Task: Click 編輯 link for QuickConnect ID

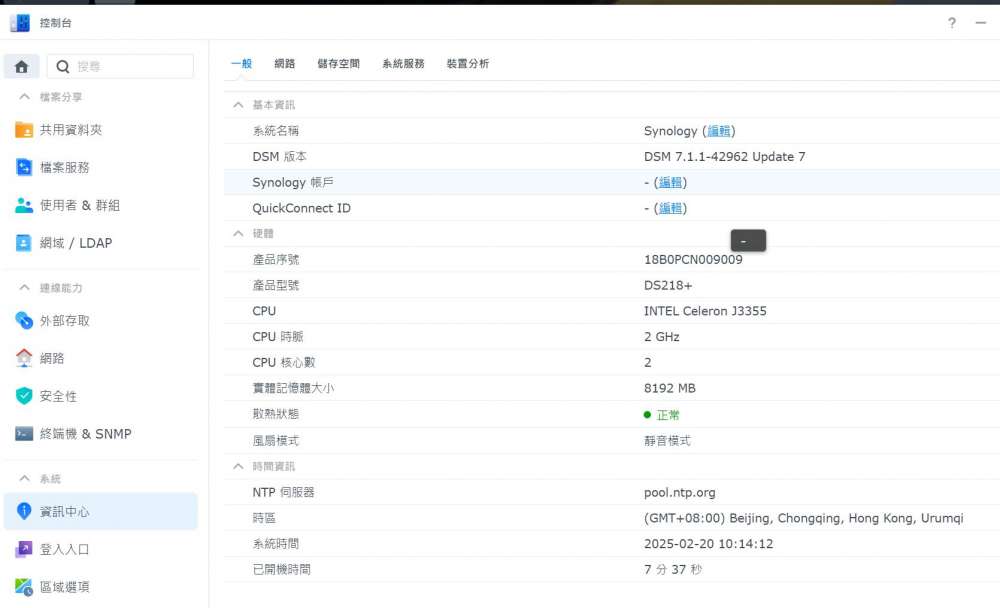Action: point(670,208)
